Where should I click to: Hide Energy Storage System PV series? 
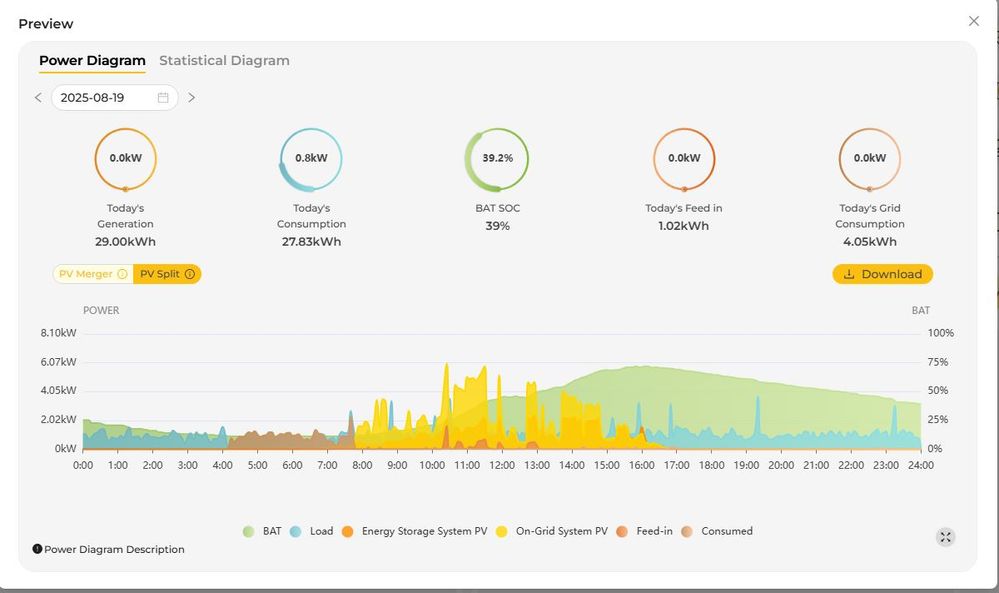(414, 532)
